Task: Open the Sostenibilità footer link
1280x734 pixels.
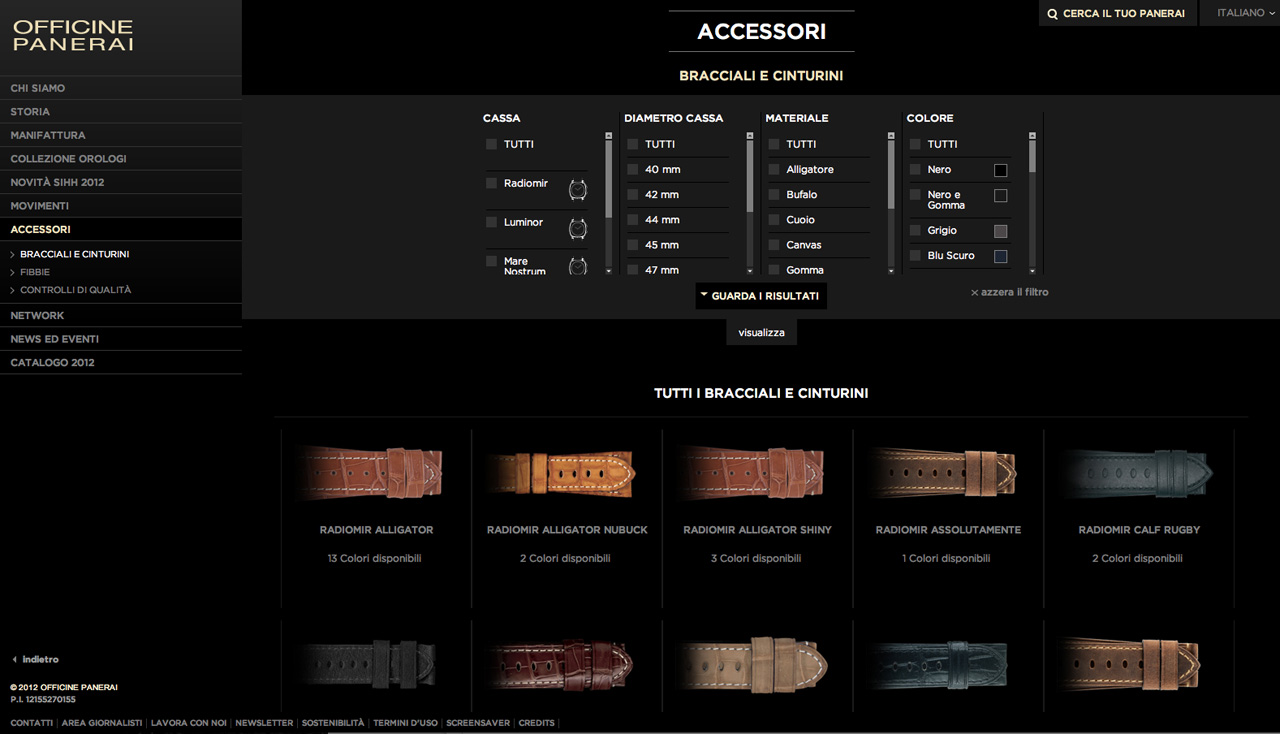Action: [x=333, y=723]
